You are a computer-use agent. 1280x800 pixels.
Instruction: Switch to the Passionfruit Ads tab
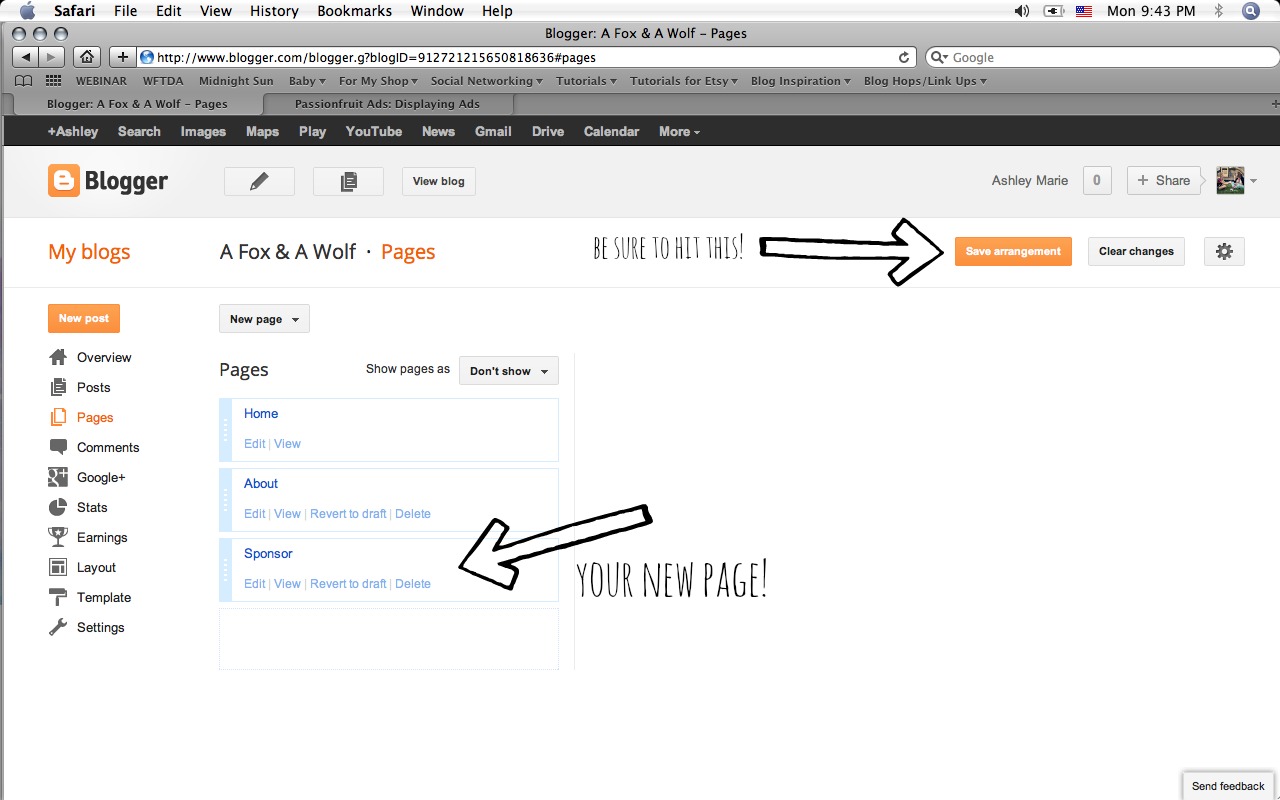coord(388,103)
